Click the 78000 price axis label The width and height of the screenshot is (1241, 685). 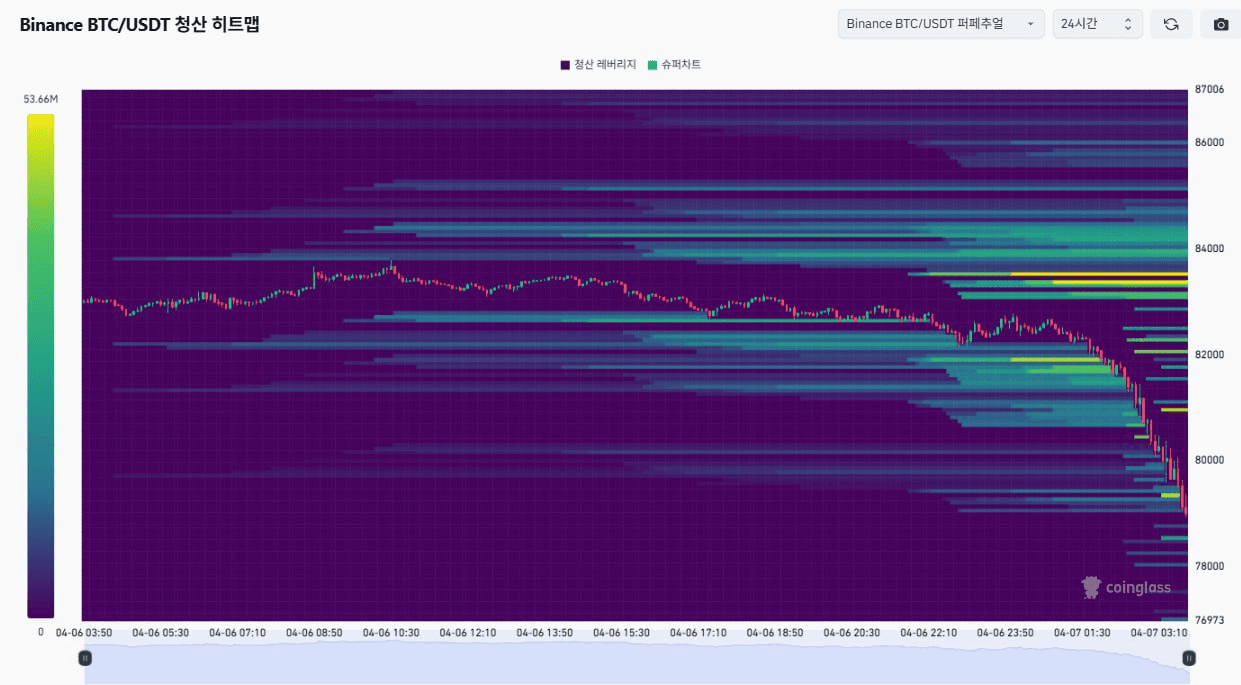[x=1209, y=566]
